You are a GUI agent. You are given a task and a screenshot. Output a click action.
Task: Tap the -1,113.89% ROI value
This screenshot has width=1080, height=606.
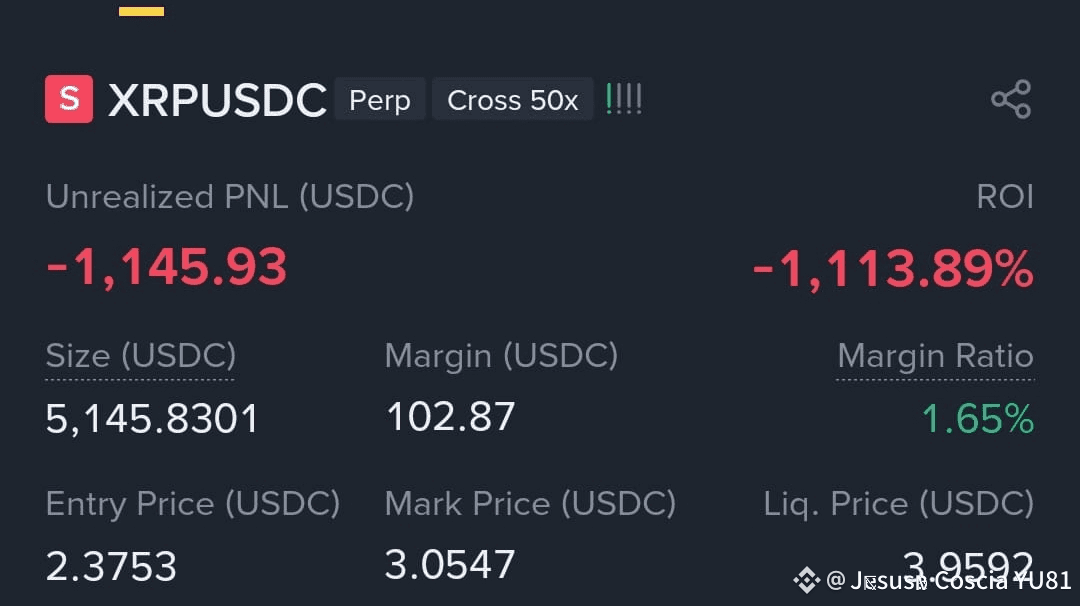pos(892,269)
